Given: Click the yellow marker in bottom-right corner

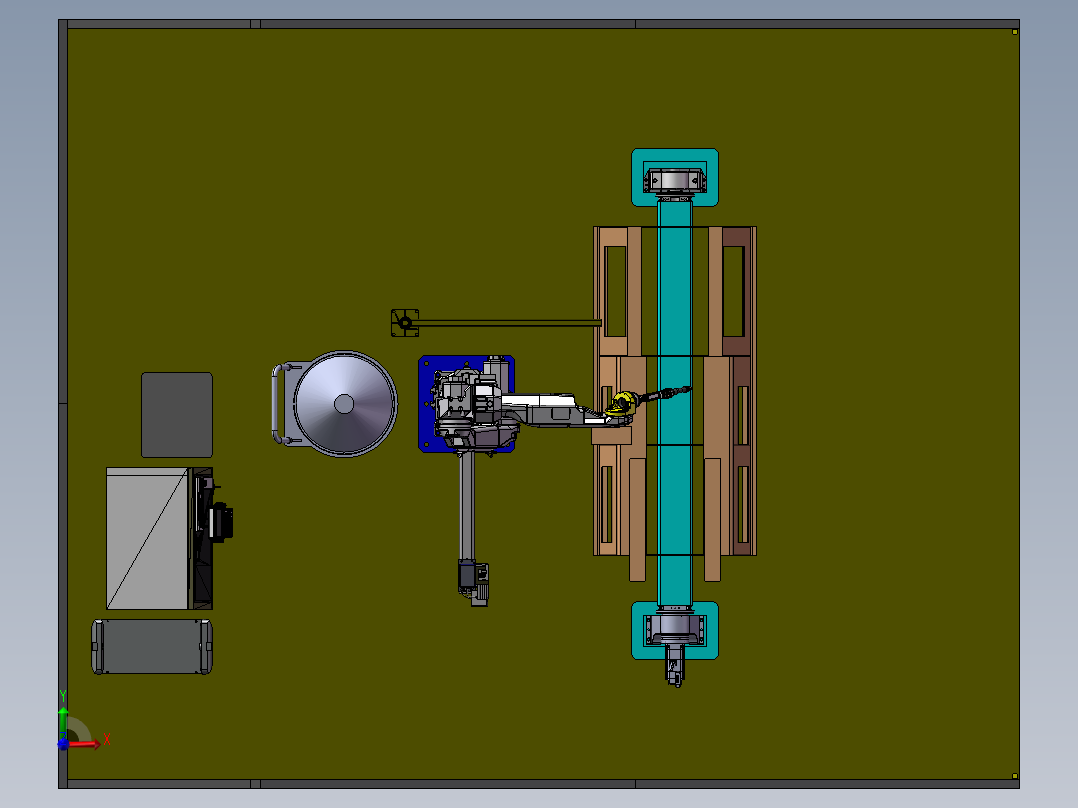Looking at the screenshot, I should click(x=1015, y=776).
